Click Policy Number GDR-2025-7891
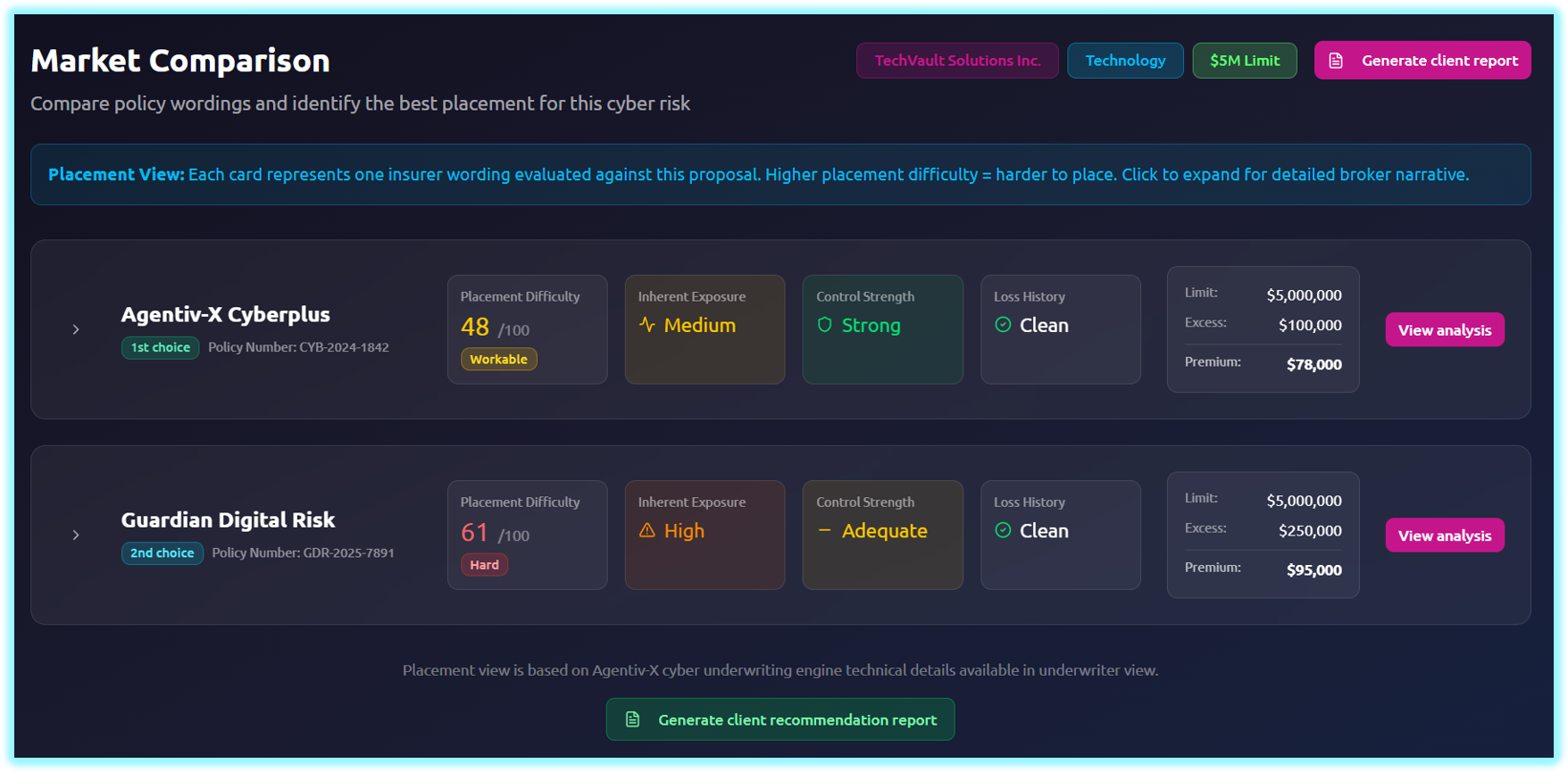This screenshot has height=772, width=1568. click(303, 552)
